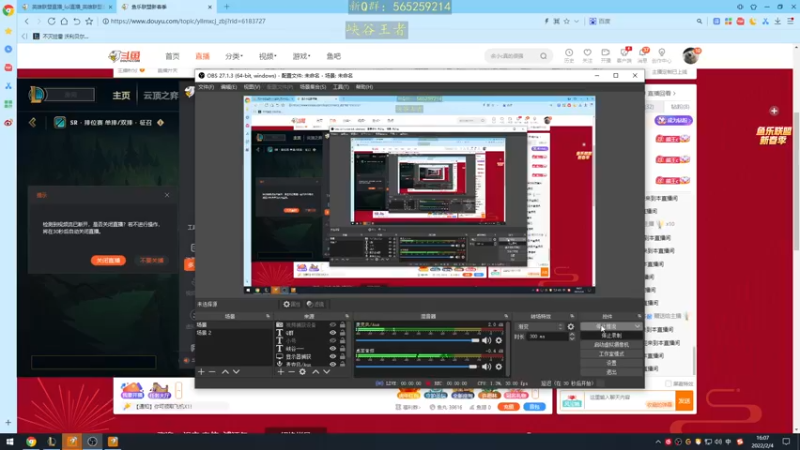Open Chrome from the Windows taskbar

pyautogui.click(x=31, y=441)
